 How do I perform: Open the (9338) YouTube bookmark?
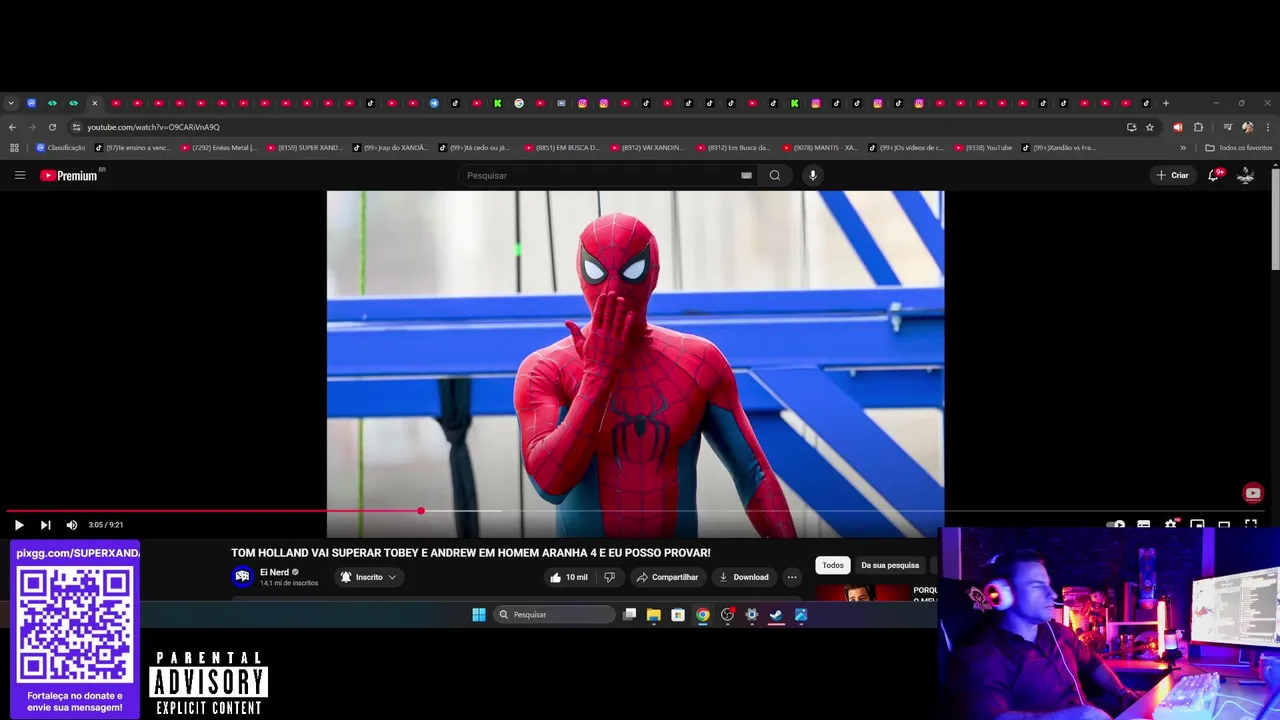[x=984, y=148]
